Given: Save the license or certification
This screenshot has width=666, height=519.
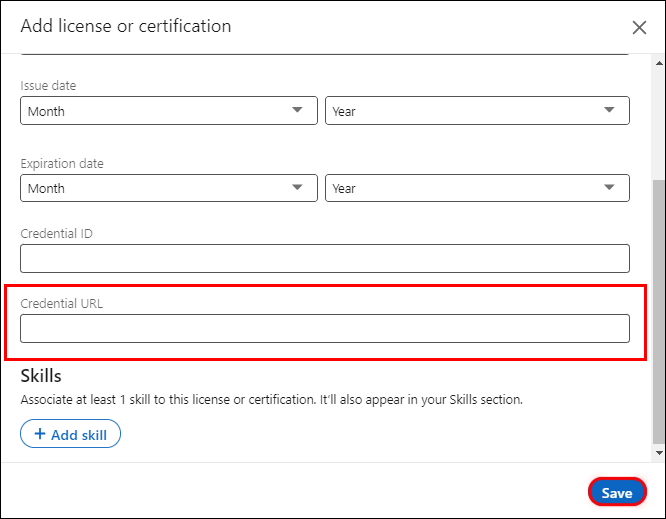Looking at the screenshot, I should (616, 493).
